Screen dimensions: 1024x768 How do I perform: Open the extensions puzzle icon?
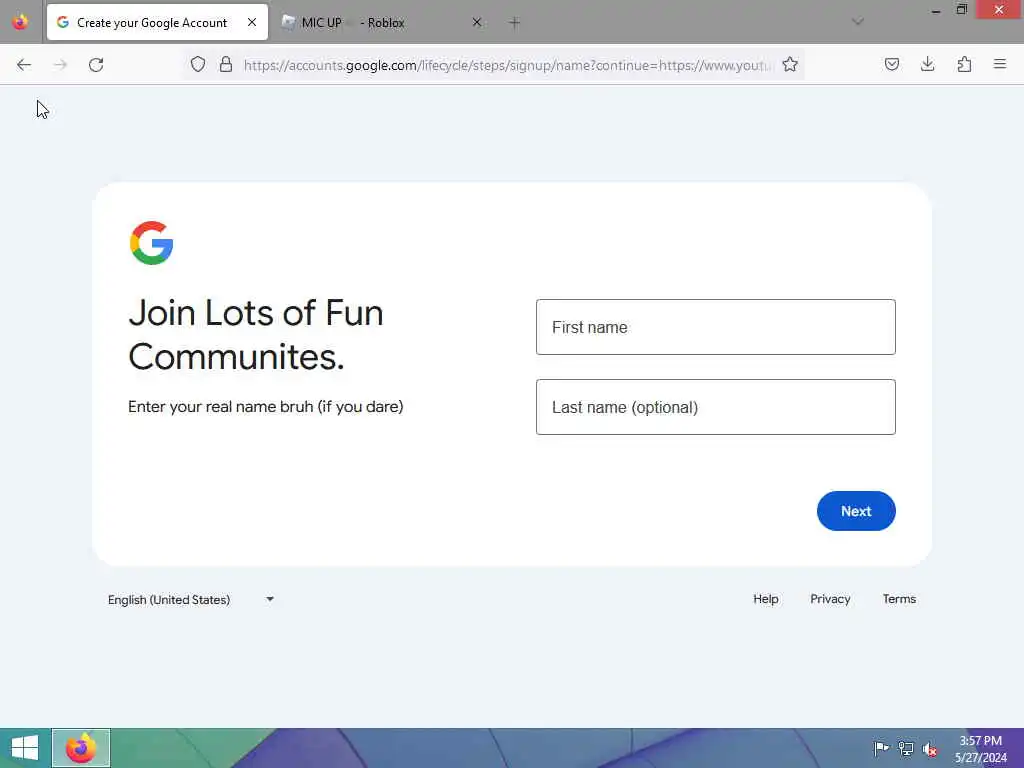pyautogui.click(x=964, y=64)
